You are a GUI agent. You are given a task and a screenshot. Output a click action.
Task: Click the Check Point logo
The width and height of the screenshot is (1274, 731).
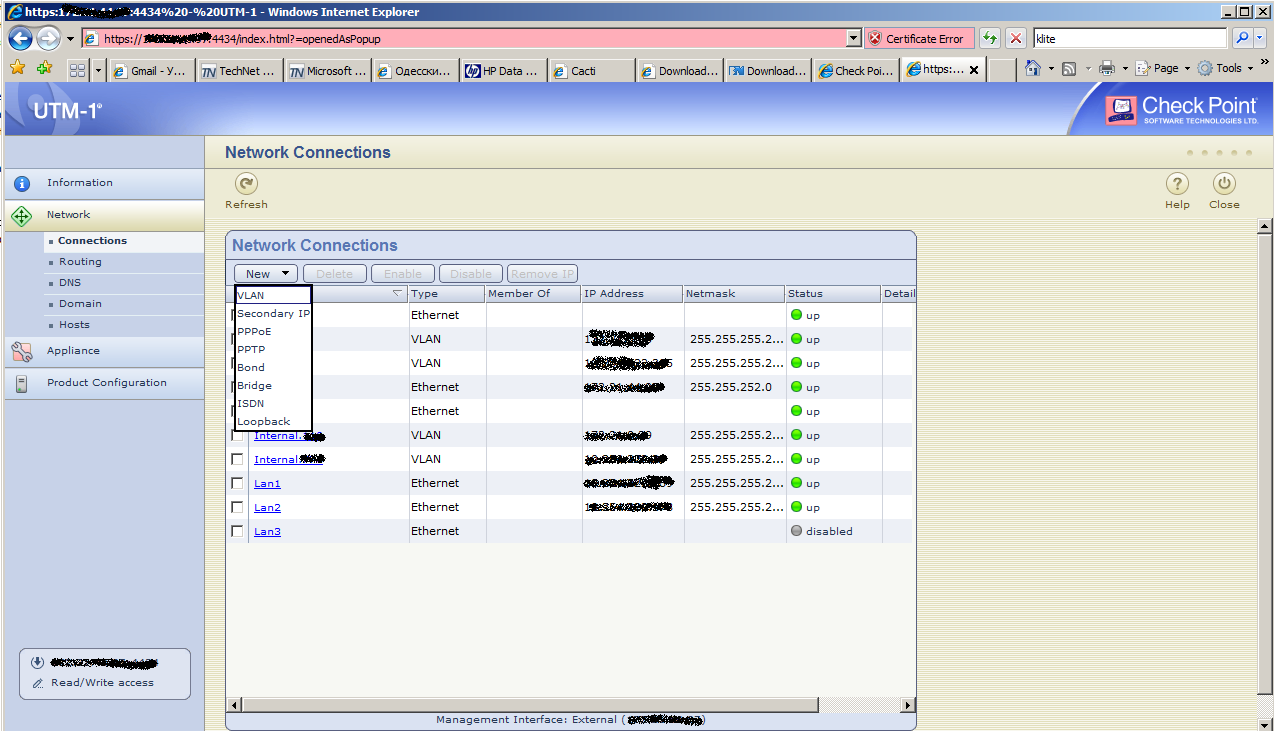point(1182,109)
